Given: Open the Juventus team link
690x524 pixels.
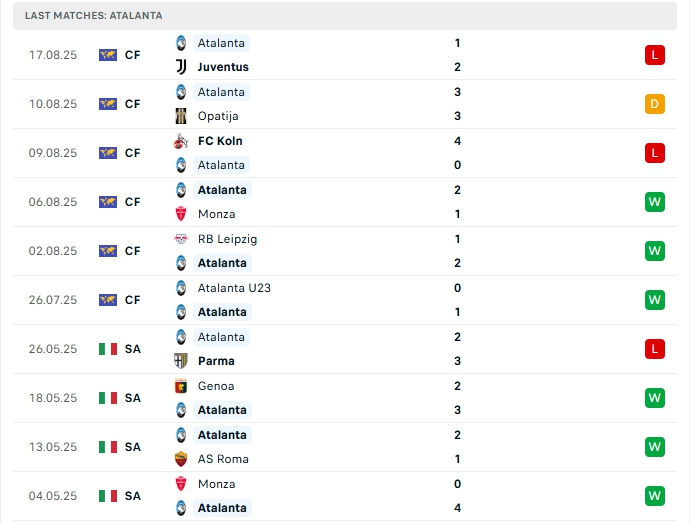Looking at the screenshot, I should [x=223, y=67].
